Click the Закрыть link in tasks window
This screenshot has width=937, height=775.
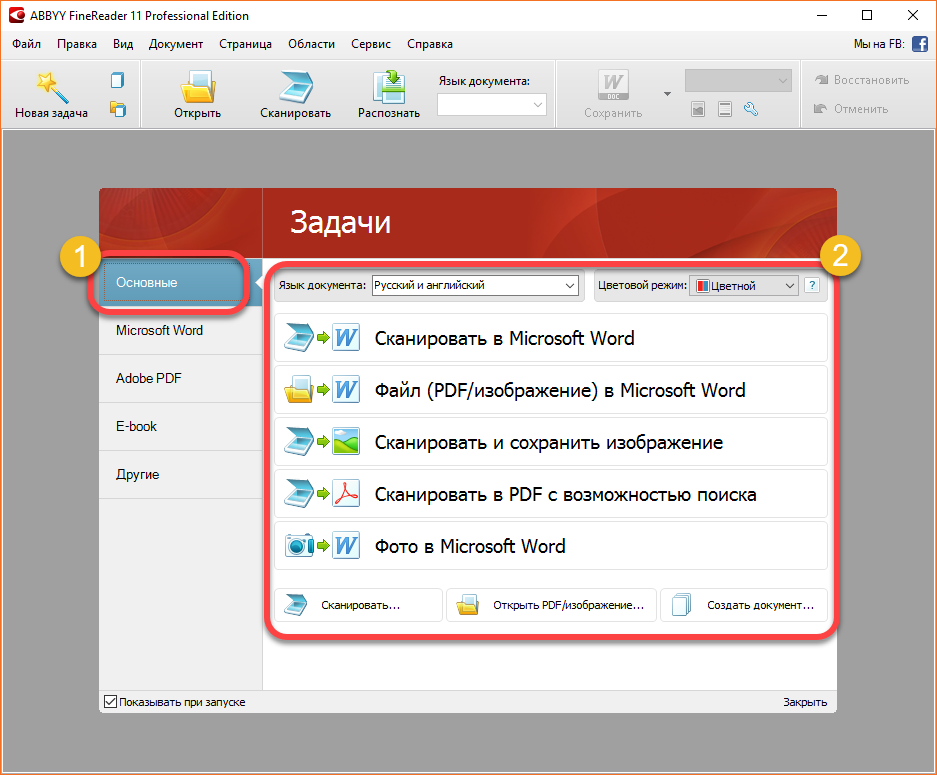pyautogui.click(x=805, y=702)
